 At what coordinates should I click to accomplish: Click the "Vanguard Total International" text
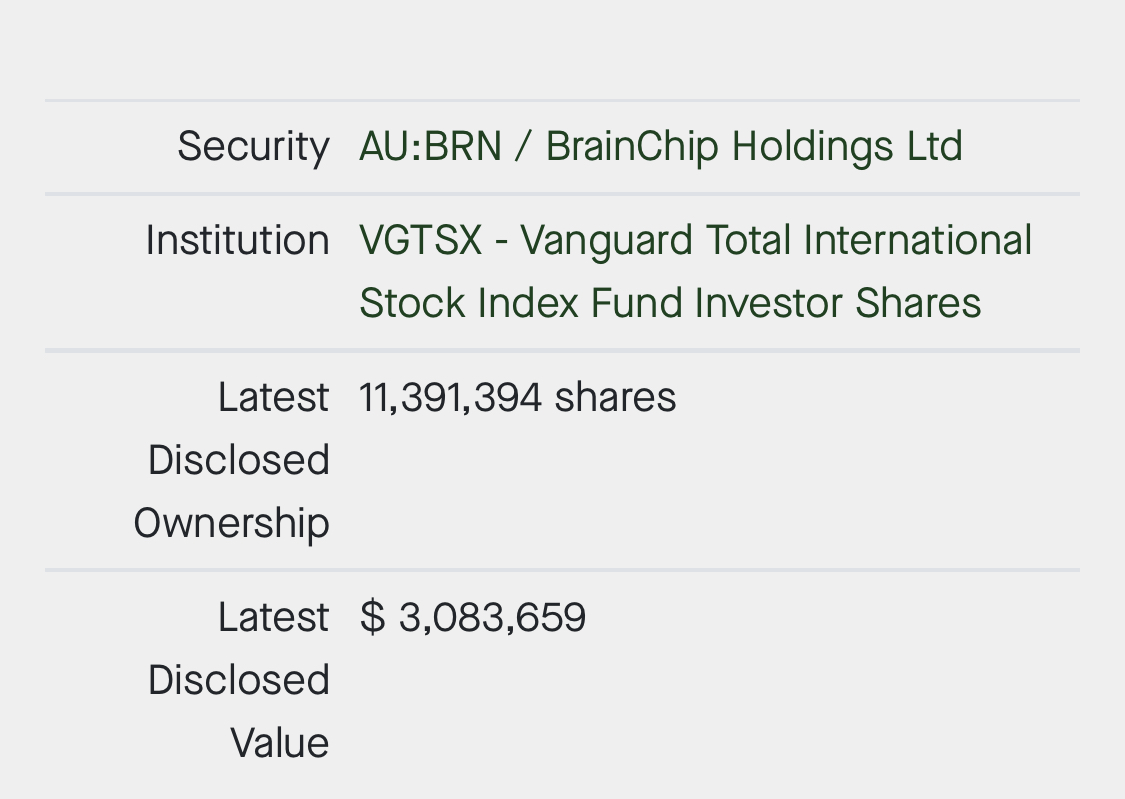pyautogui.click(x=776, y=241)
